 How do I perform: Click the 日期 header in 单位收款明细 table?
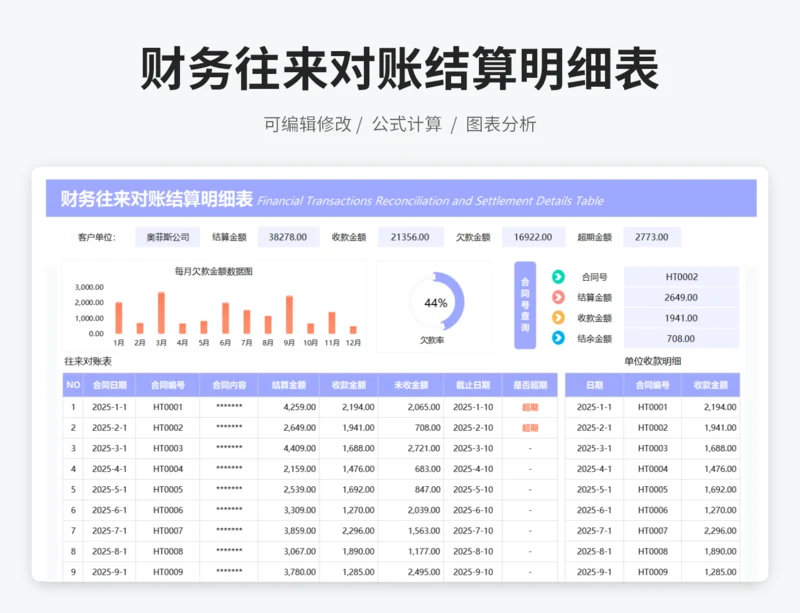[594, 385]
